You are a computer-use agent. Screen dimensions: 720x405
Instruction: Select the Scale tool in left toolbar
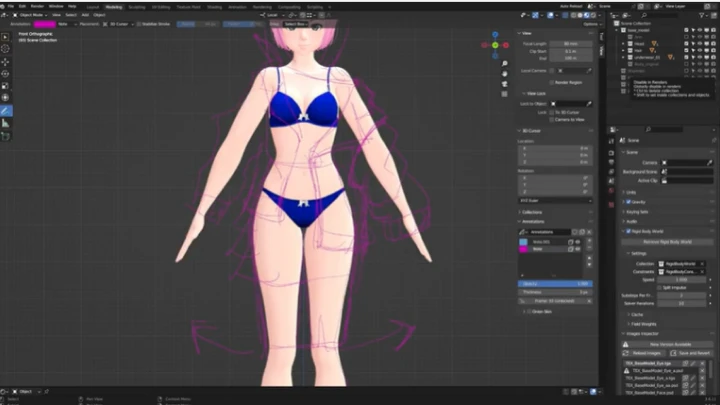coord(6,86)
